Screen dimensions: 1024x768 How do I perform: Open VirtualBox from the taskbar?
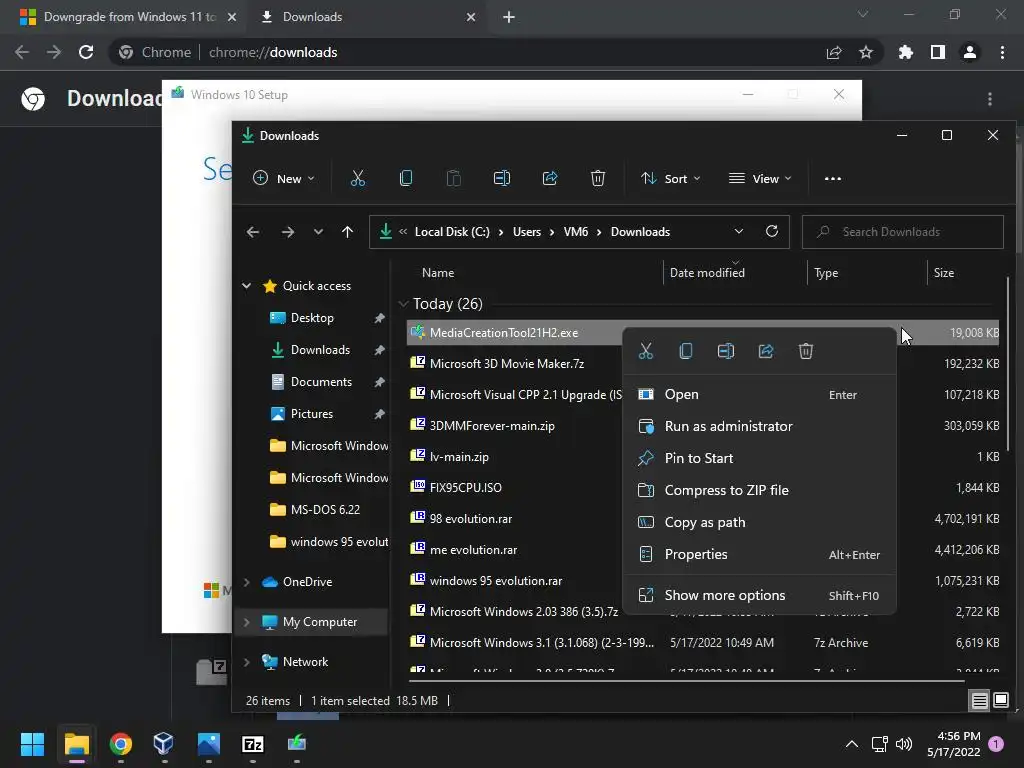click(163, 744)
